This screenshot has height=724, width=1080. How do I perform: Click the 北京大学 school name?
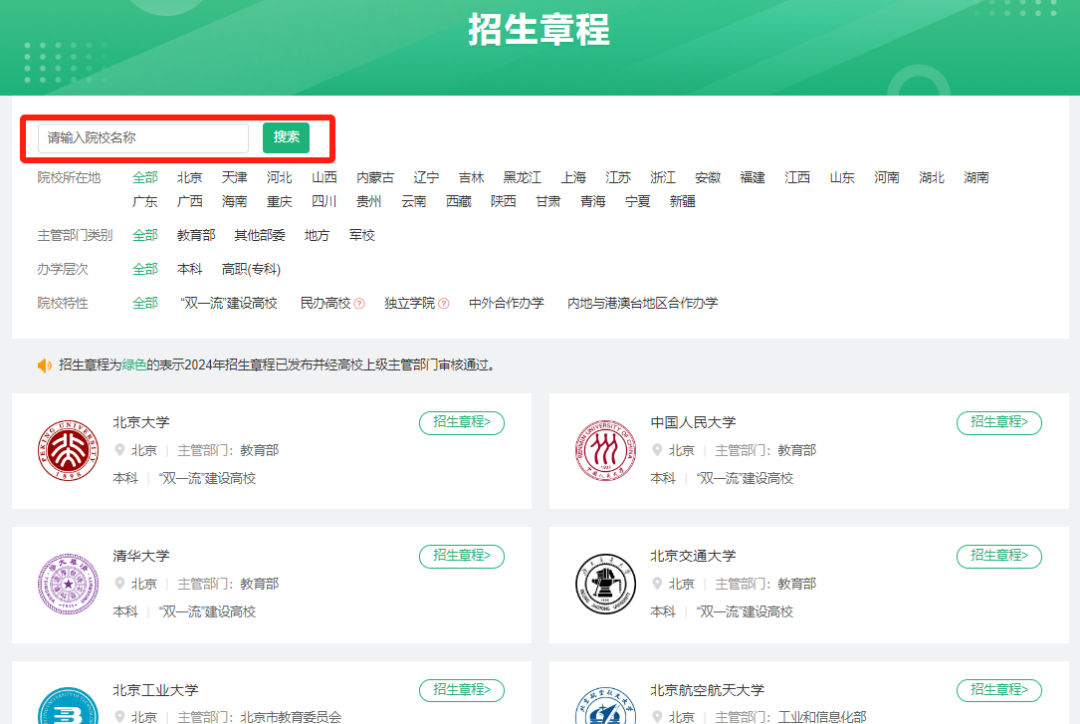click(x=141, y=422)
